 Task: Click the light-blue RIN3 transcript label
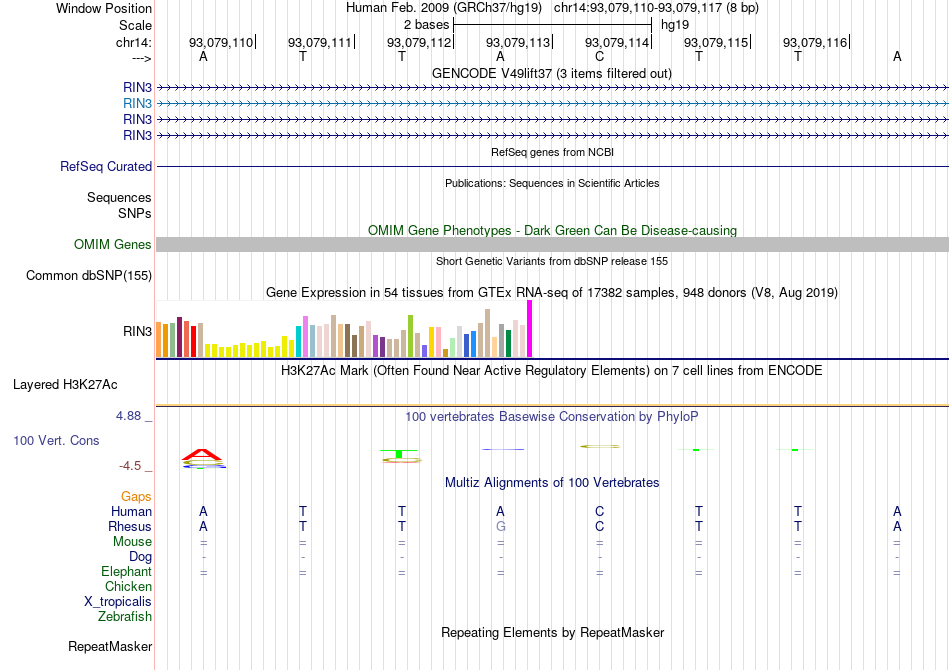click(137, 104)
